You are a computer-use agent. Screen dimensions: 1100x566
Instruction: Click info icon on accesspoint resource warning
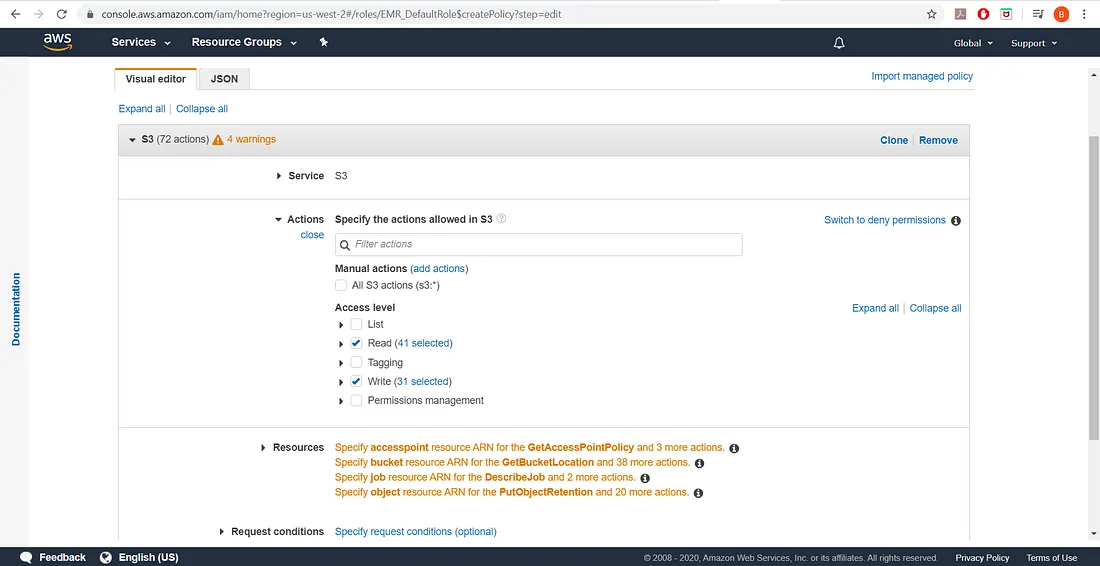(x=734, y=448)
